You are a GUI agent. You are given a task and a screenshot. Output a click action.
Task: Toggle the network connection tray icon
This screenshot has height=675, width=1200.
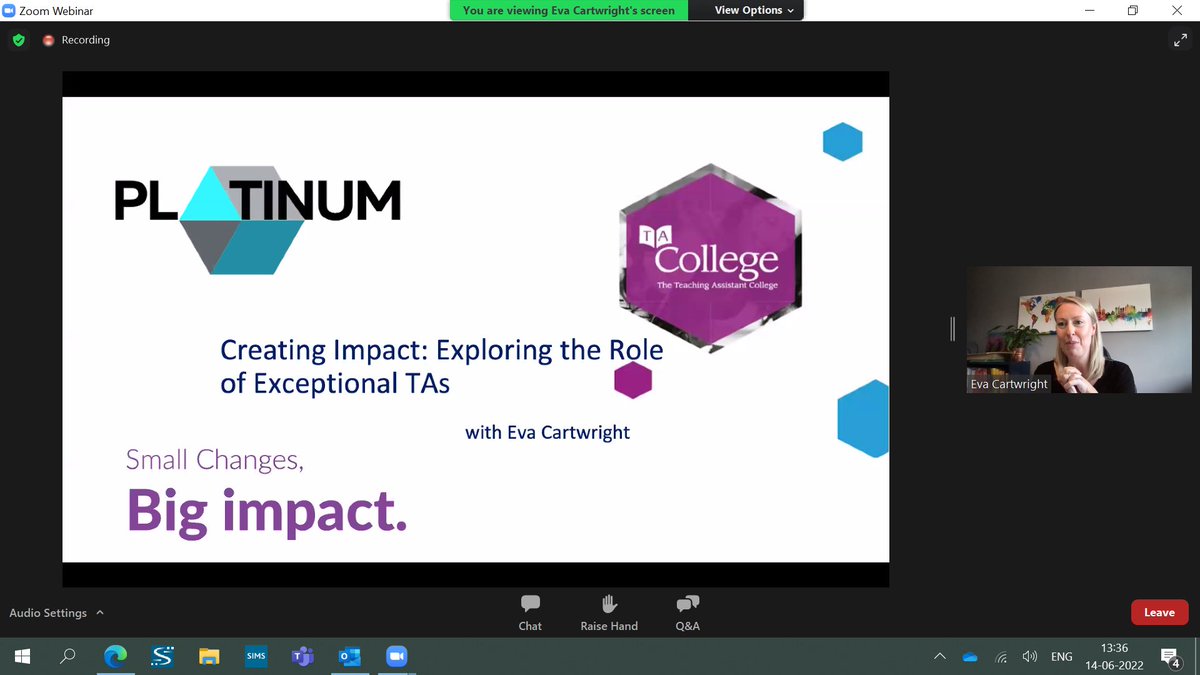pos(1000,656)
